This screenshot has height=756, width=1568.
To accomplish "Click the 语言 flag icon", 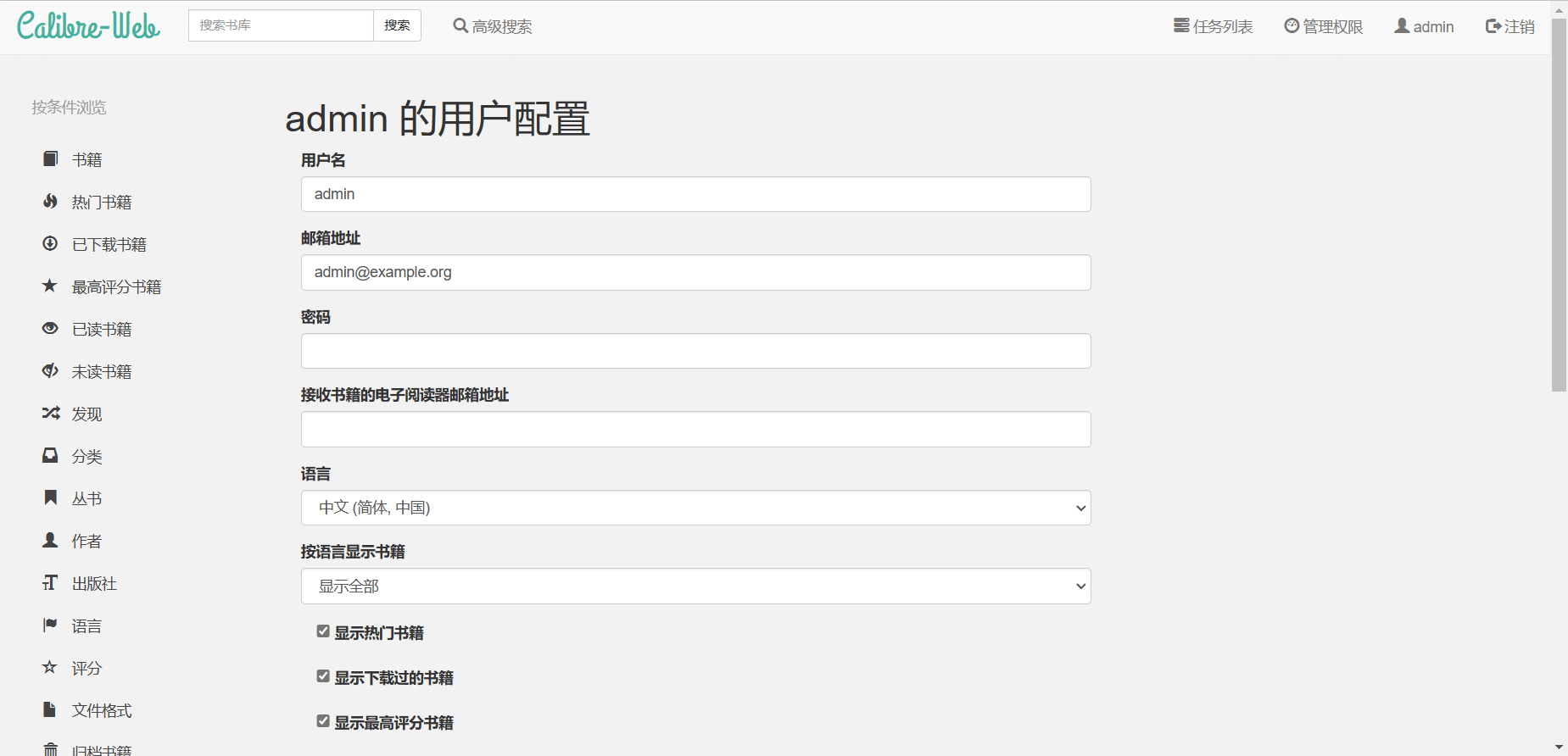I will [x=50, y=625].
